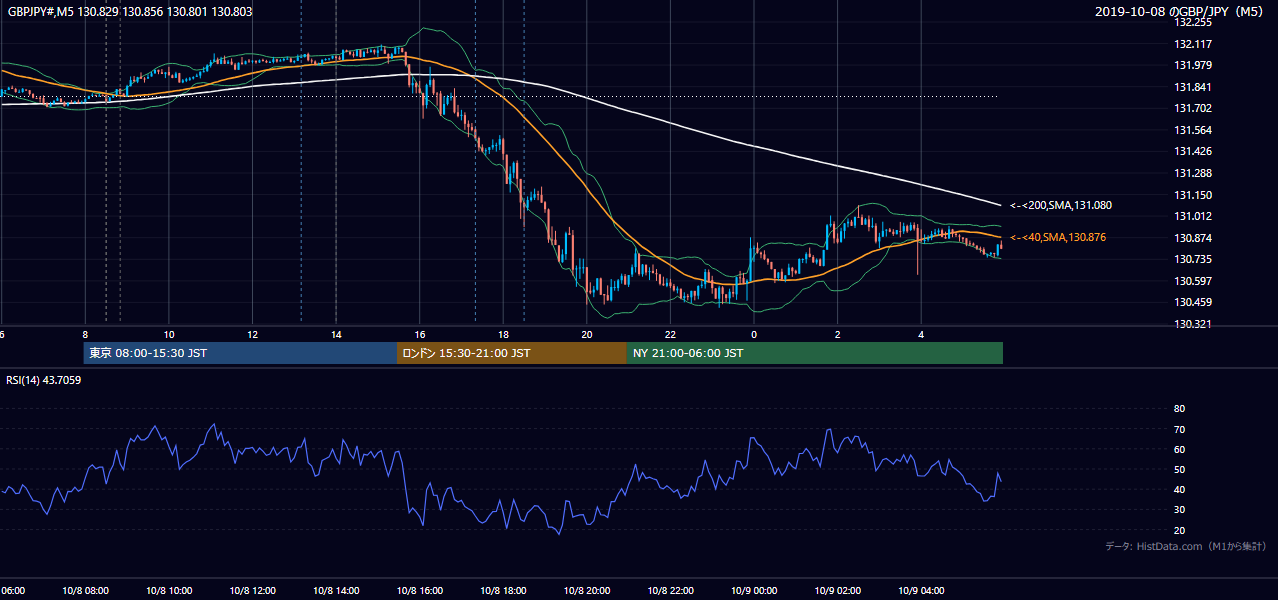Click the RSI 60 level label
This screenshot has width=1278, height=600.
coord(1179,449)
